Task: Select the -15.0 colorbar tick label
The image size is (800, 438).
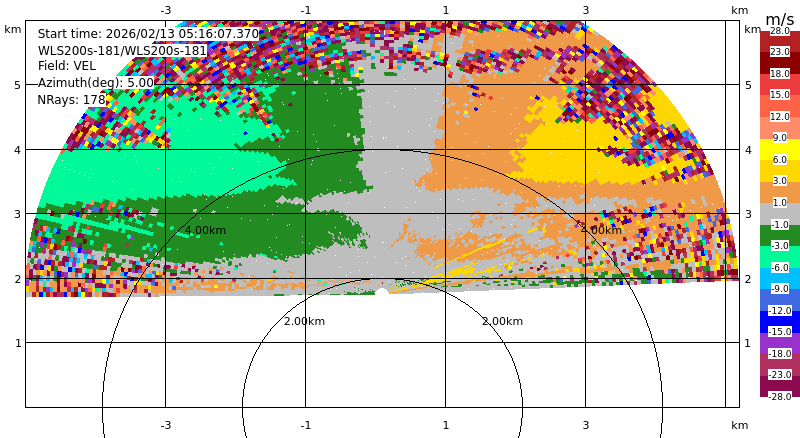Action: 780,331
